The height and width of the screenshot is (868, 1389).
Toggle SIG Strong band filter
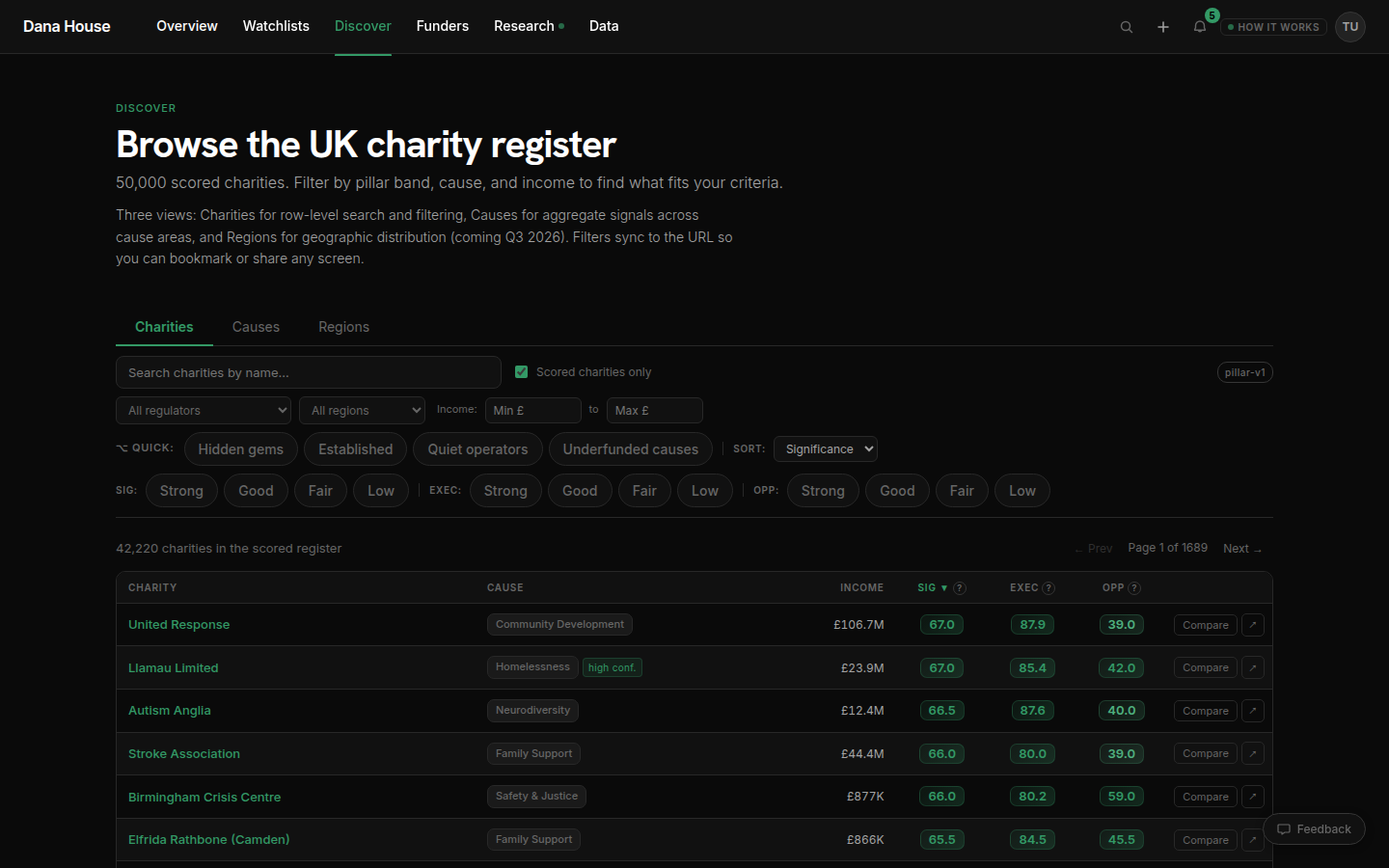click(x=181, y=491)
